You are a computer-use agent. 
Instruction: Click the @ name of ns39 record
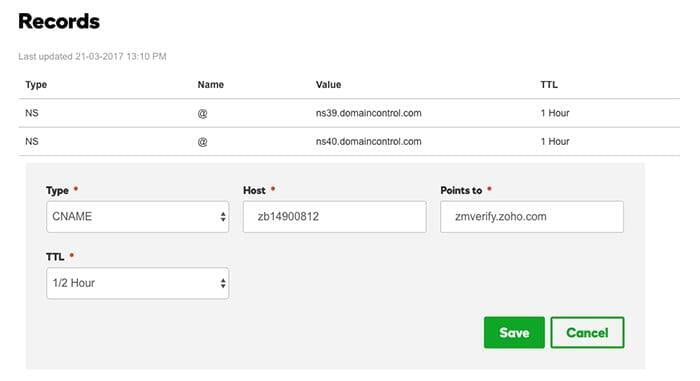pyautogui.click(x=202, y=113)
